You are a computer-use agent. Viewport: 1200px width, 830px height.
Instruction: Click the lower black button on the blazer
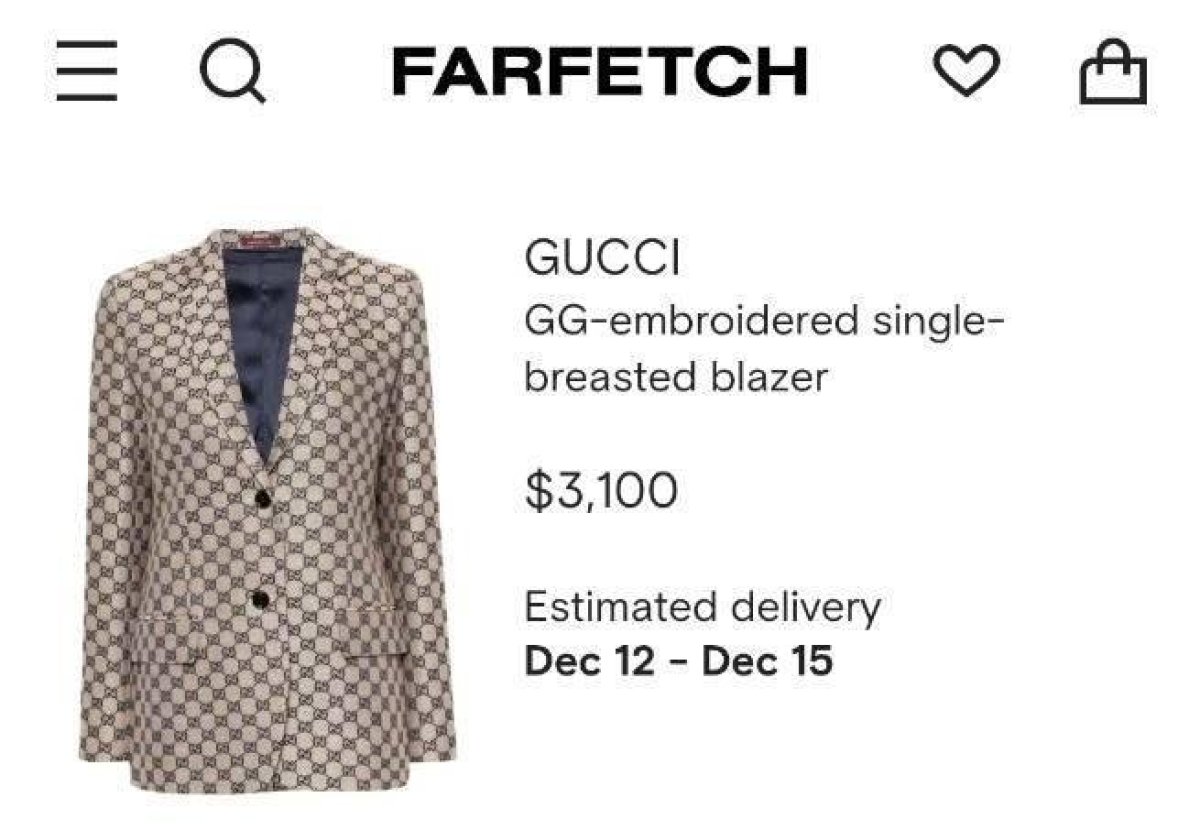pyautogui.click(x=259, y=599)
